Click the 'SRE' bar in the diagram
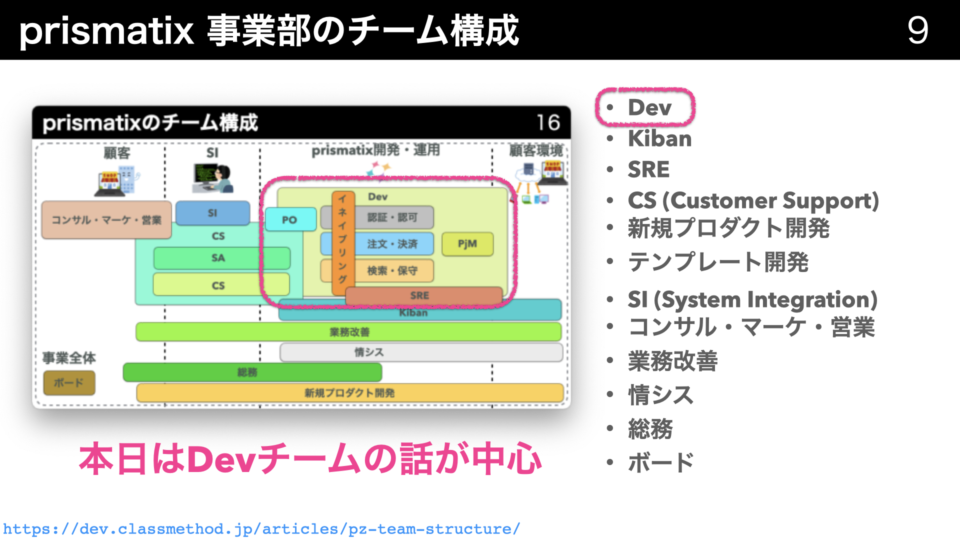960x540 pixels. [x=424, y=295]
